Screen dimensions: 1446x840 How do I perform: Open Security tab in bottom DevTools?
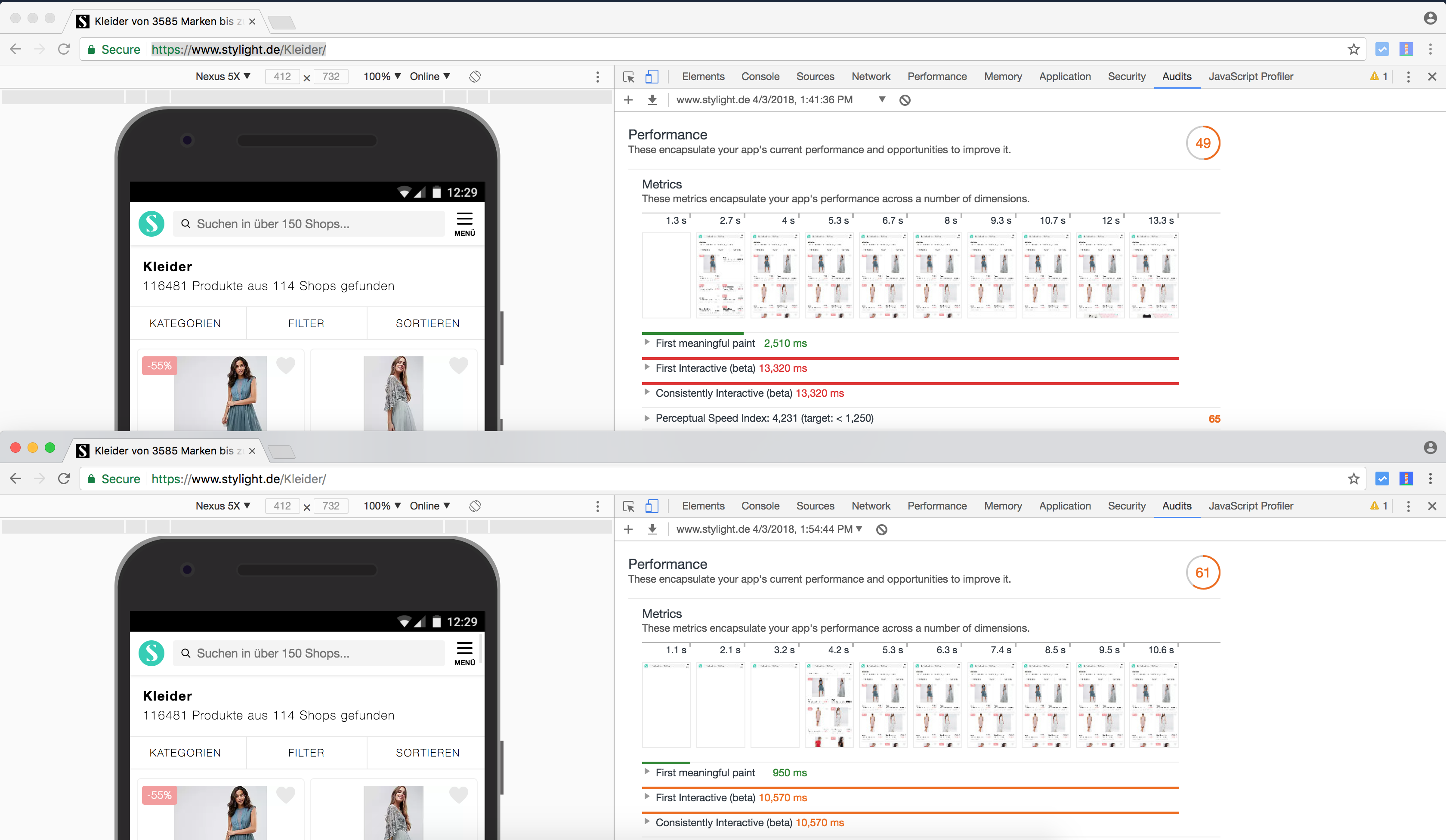tap(1126, 506)
